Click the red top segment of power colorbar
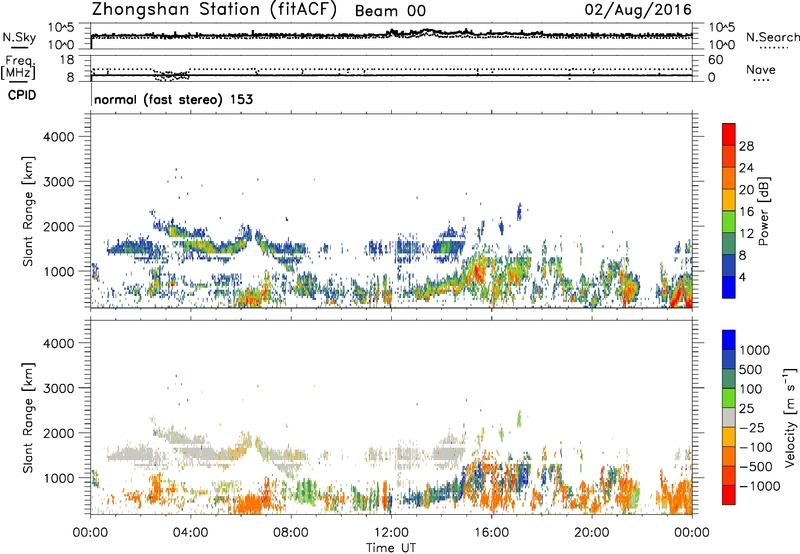The image size is (800, 554). coord(729,135)
